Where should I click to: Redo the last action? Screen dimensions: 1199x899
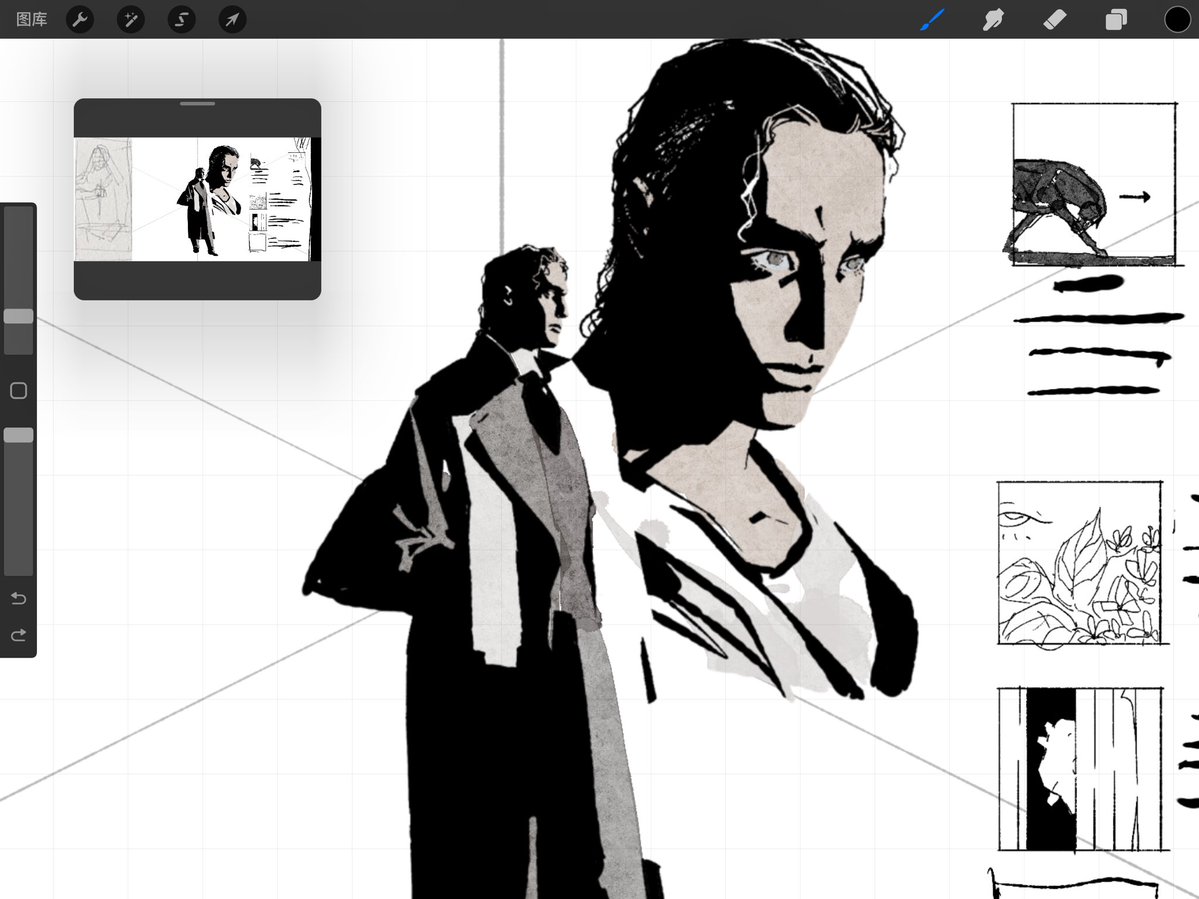(18, 634)
